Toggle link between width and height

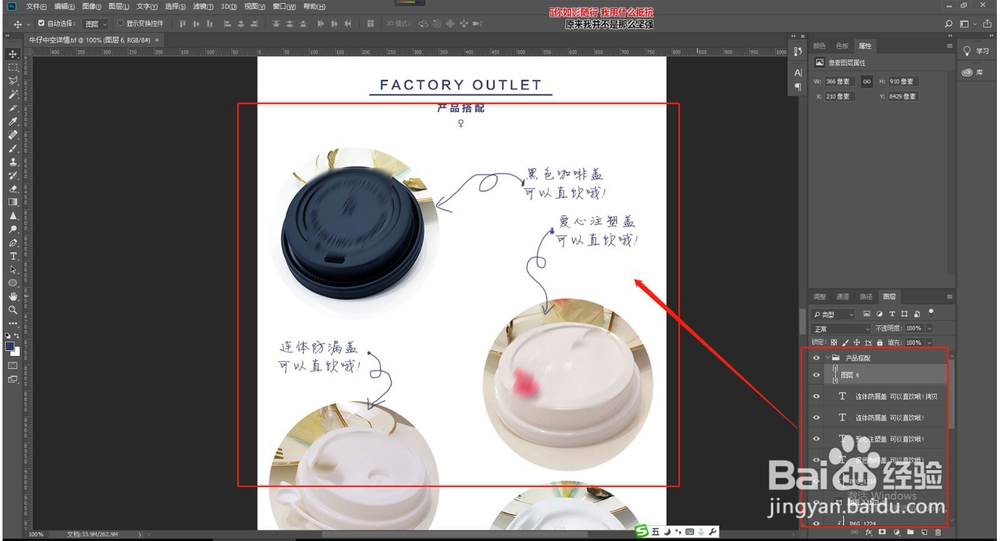867,82
